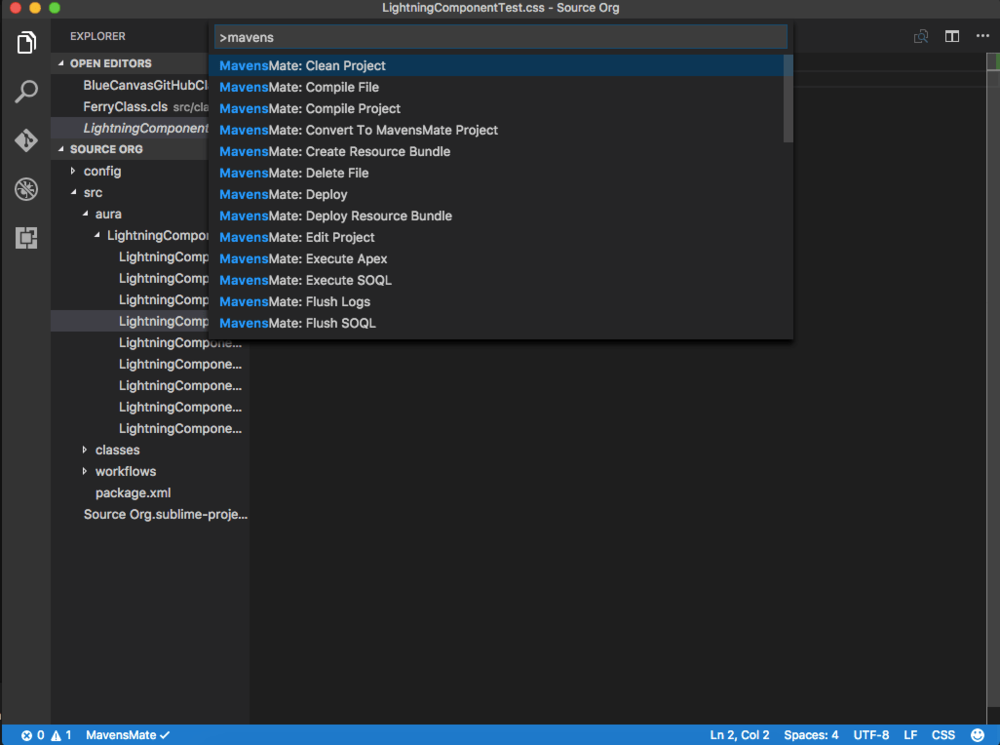This screenshot has width=1000, height=745.
Task: Collapse the aura folder
Action: pyautogui.click(x=85, y=214)
